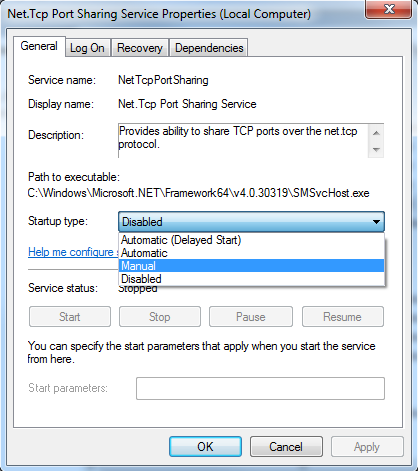Click the description scroll down arrow

(x=376, y=149)
